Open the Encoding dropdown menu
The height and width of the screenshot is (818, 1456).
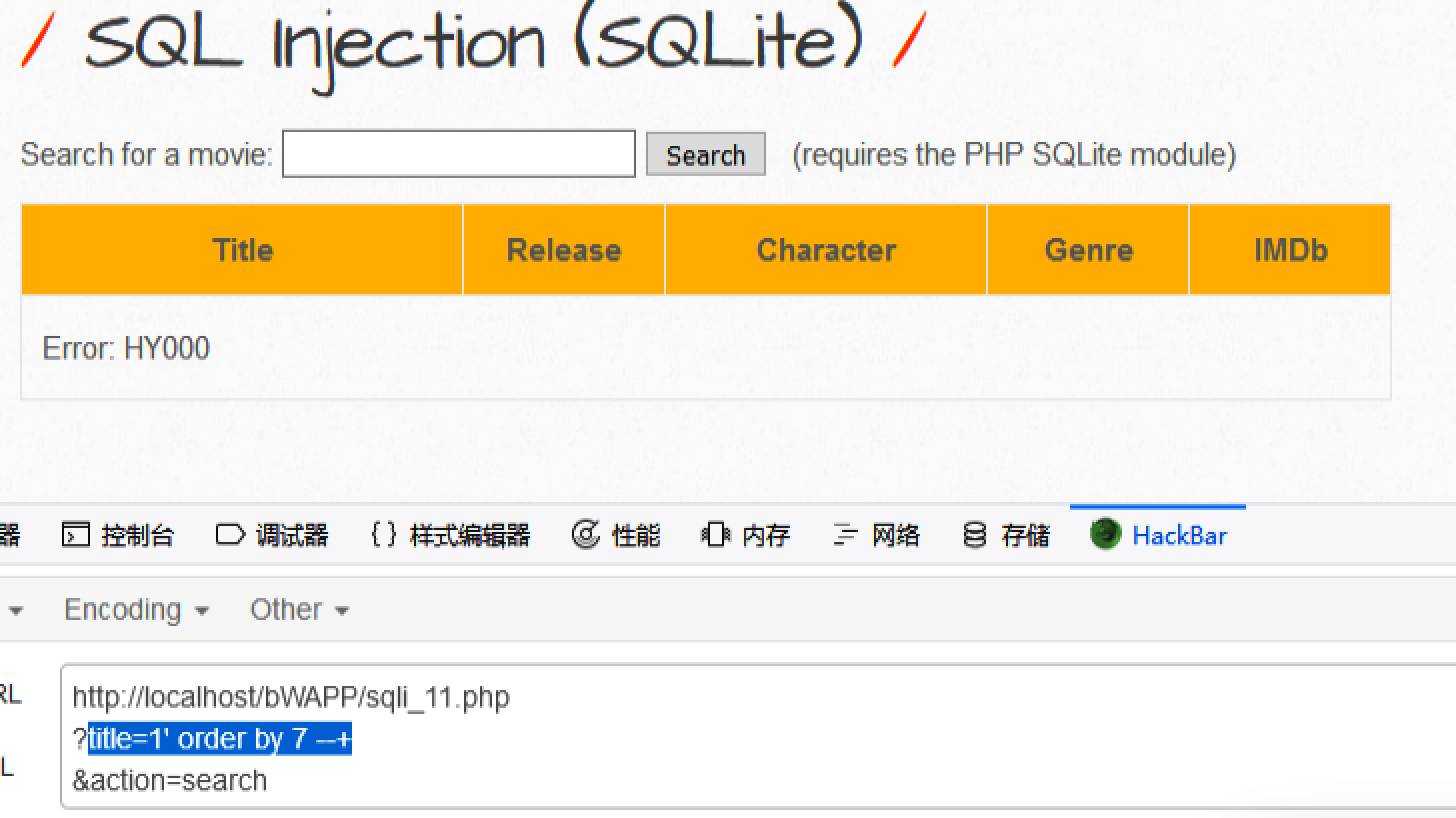tap(136, 610)
